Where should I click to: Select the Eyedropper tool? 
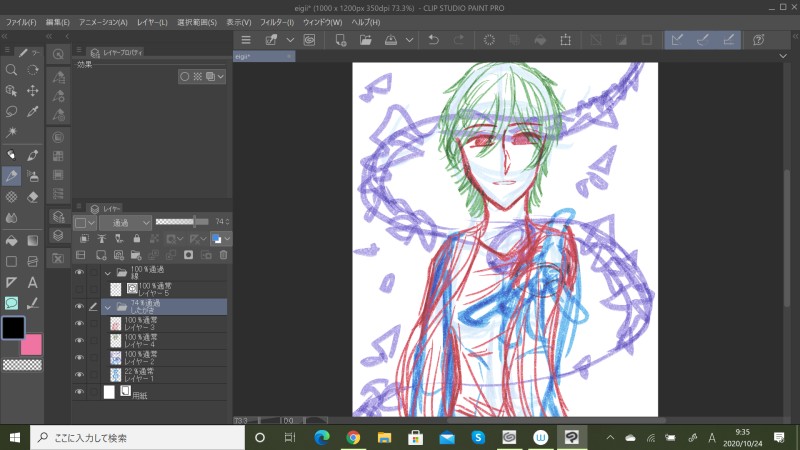point(33,111)
